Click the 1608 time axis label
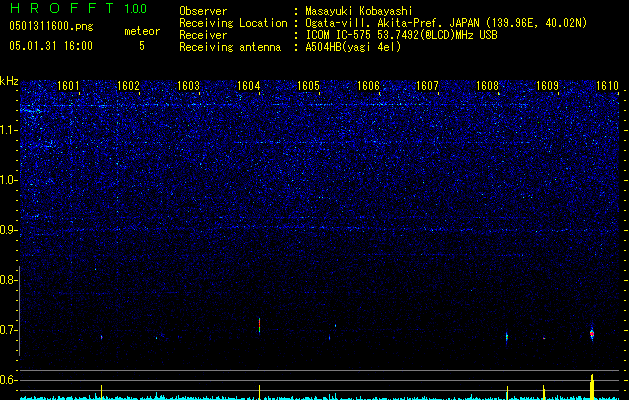Screen dimensions: 629x400 click(x=487, y=85)
